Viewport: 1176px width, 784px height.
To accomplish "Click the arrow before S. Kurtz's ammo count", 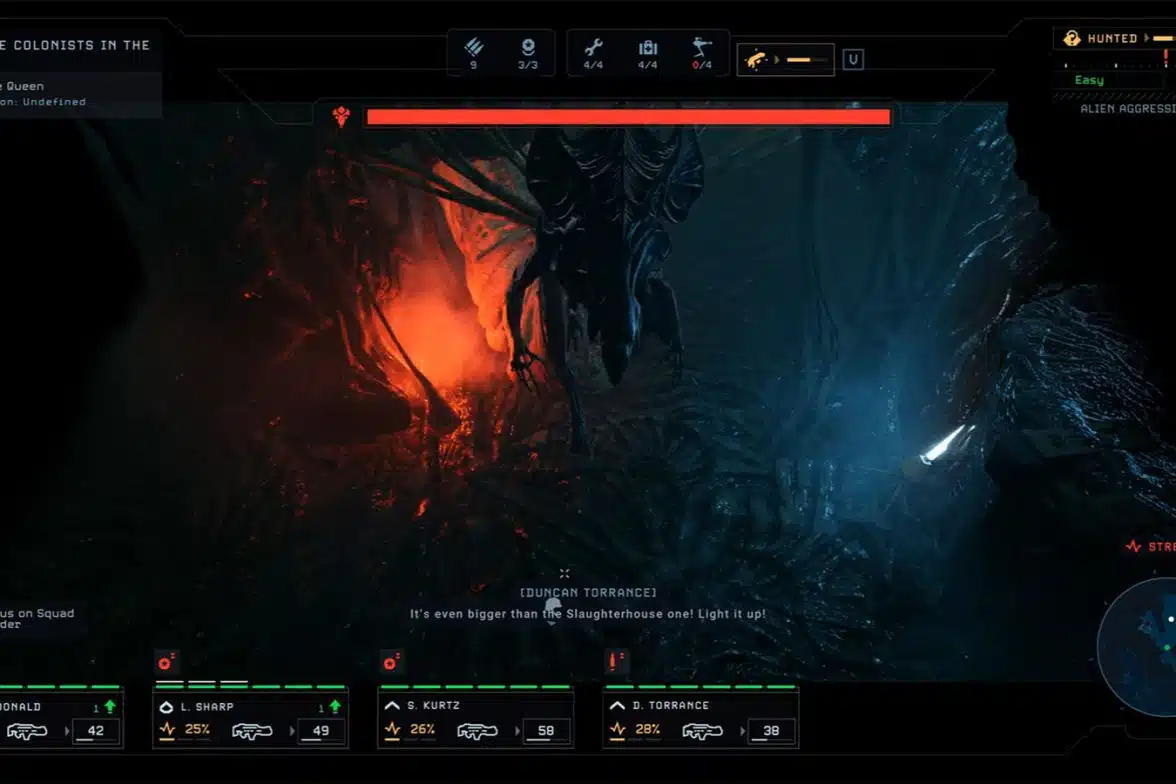I will coord(517,731).
